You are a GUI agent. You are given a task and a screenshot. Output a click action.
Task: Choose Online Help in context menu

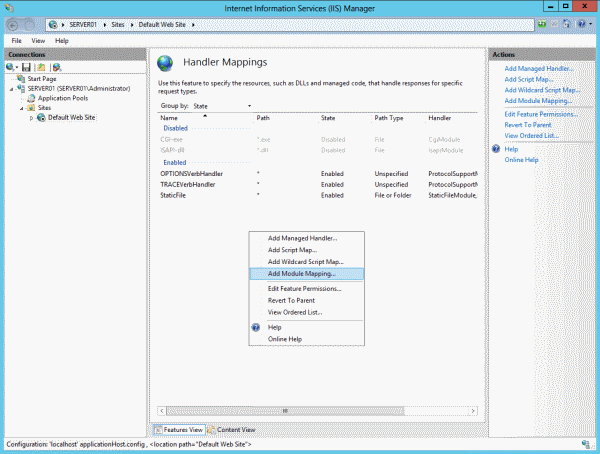[307, 339]
